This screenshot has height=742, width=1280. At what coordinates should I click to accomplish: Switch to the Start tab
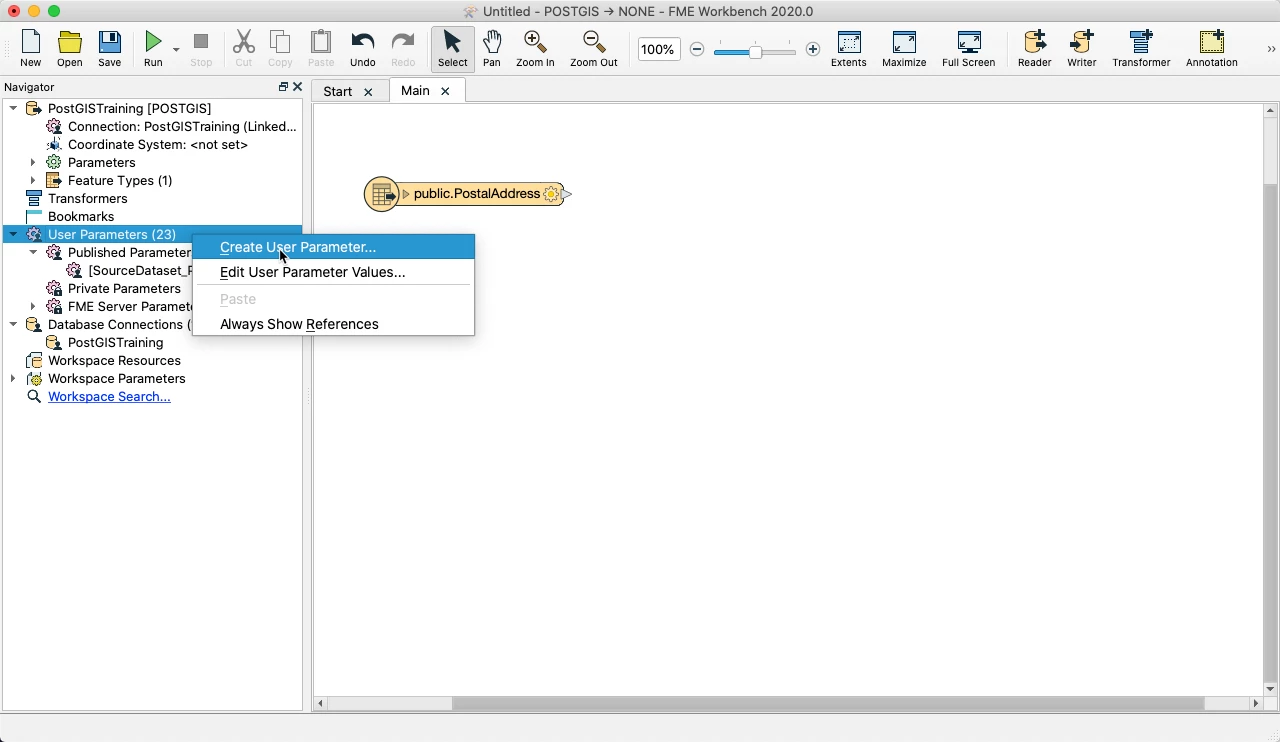(x=338, y=91)
